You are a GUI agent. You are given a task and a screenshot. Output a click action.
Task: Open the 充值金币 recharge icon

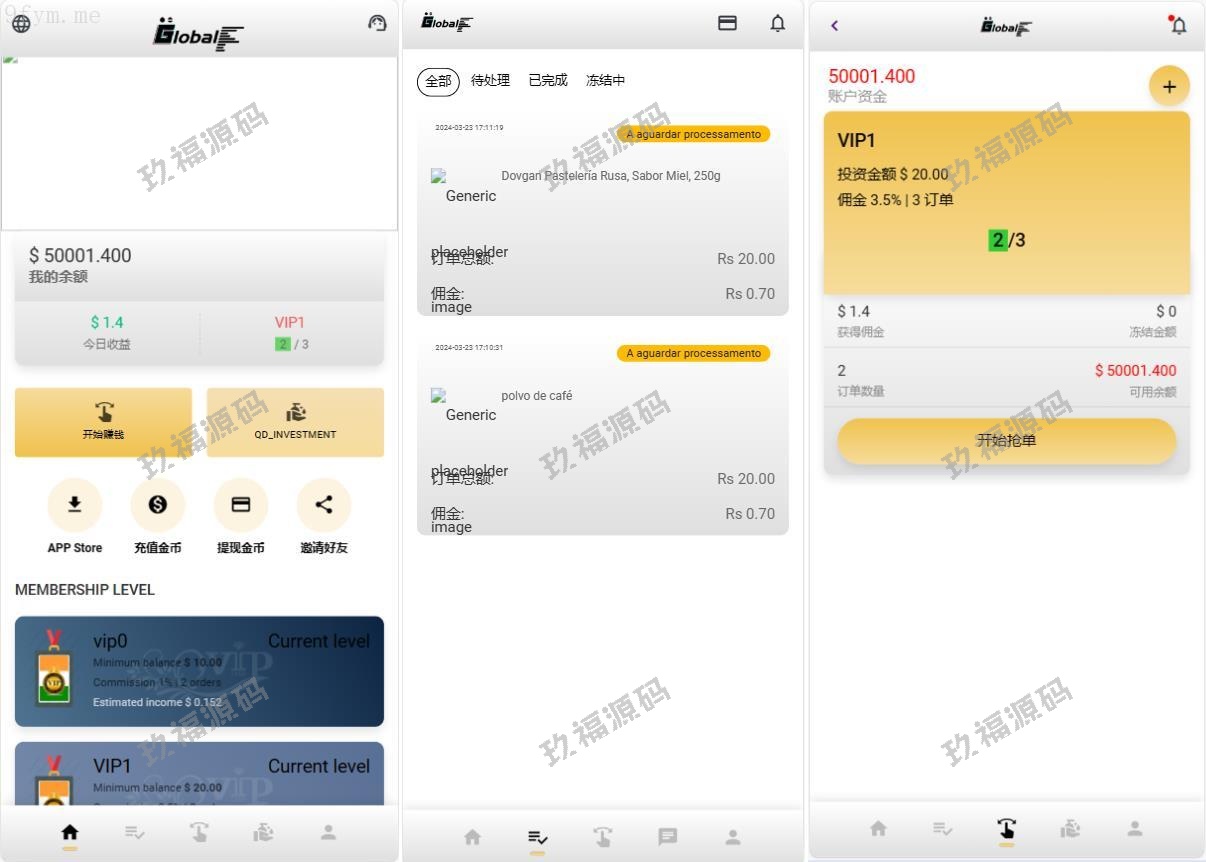click(157, 505)
